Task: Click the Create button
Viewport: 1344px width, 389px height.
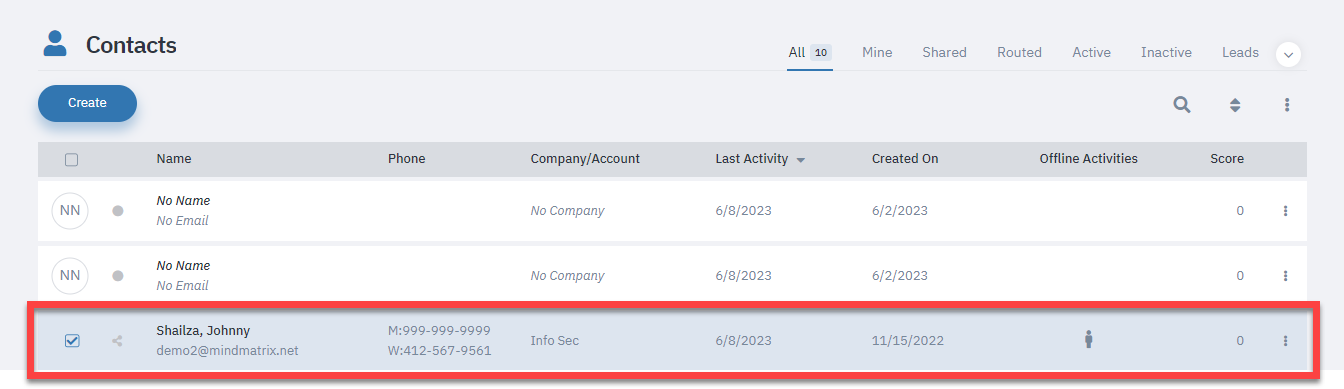Action: pos(87,103)
